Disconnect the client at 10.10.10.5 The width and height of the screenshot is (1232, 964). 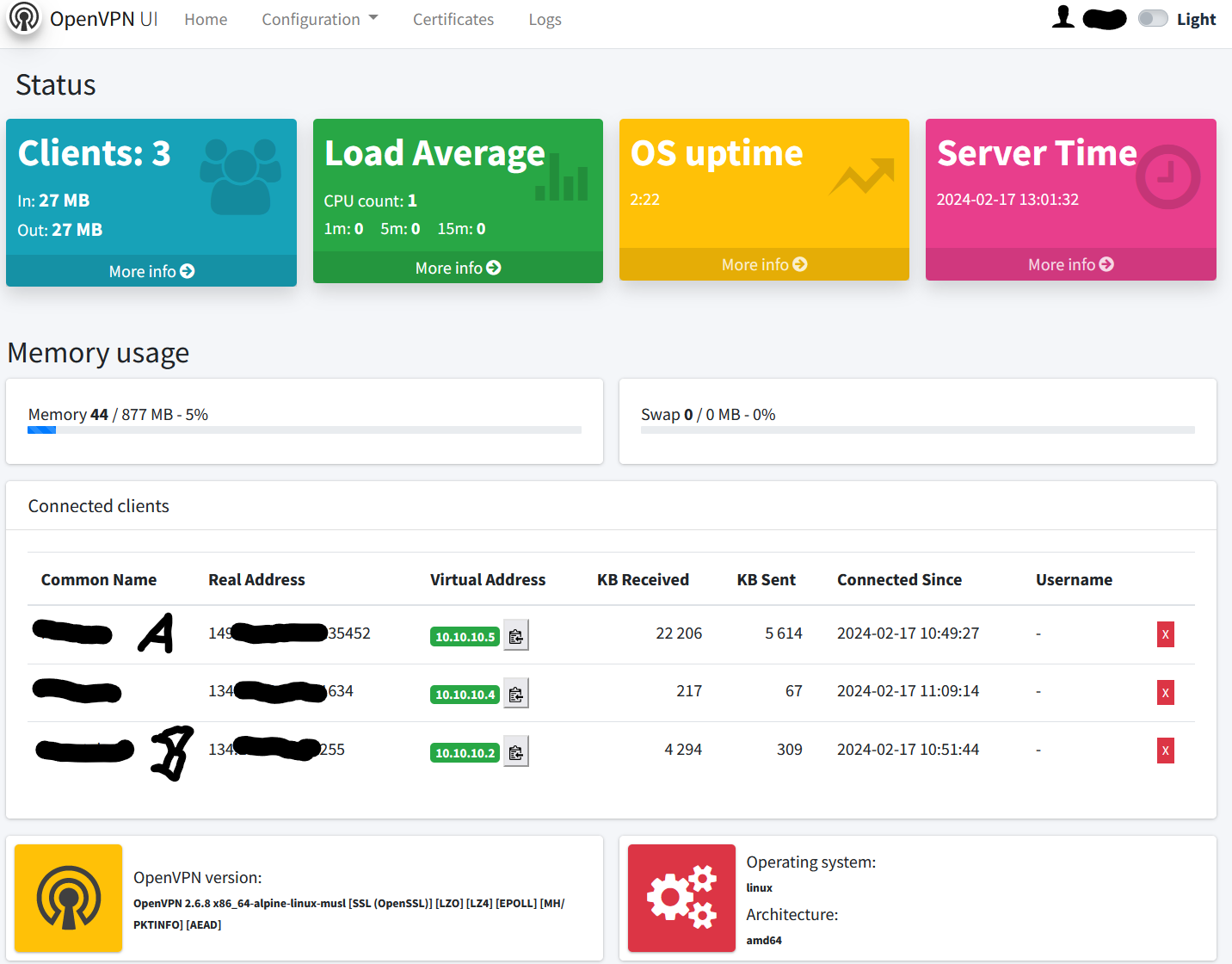pos(1166,634)
